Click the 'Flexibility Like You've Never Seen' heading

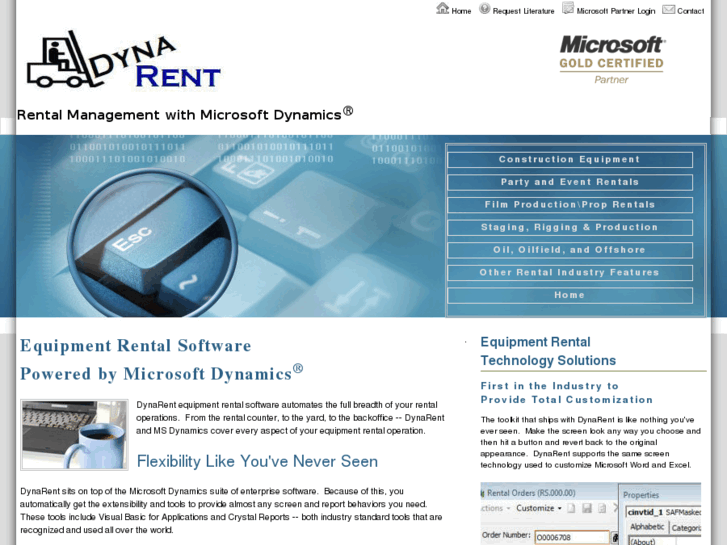(x=257, y=462)
